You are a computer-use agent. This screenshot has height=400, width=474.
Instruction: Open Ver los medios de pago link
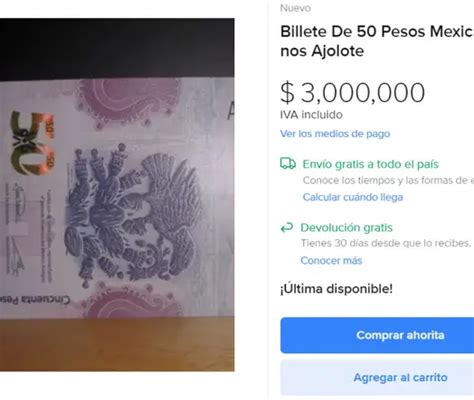(x=335, y=134)
